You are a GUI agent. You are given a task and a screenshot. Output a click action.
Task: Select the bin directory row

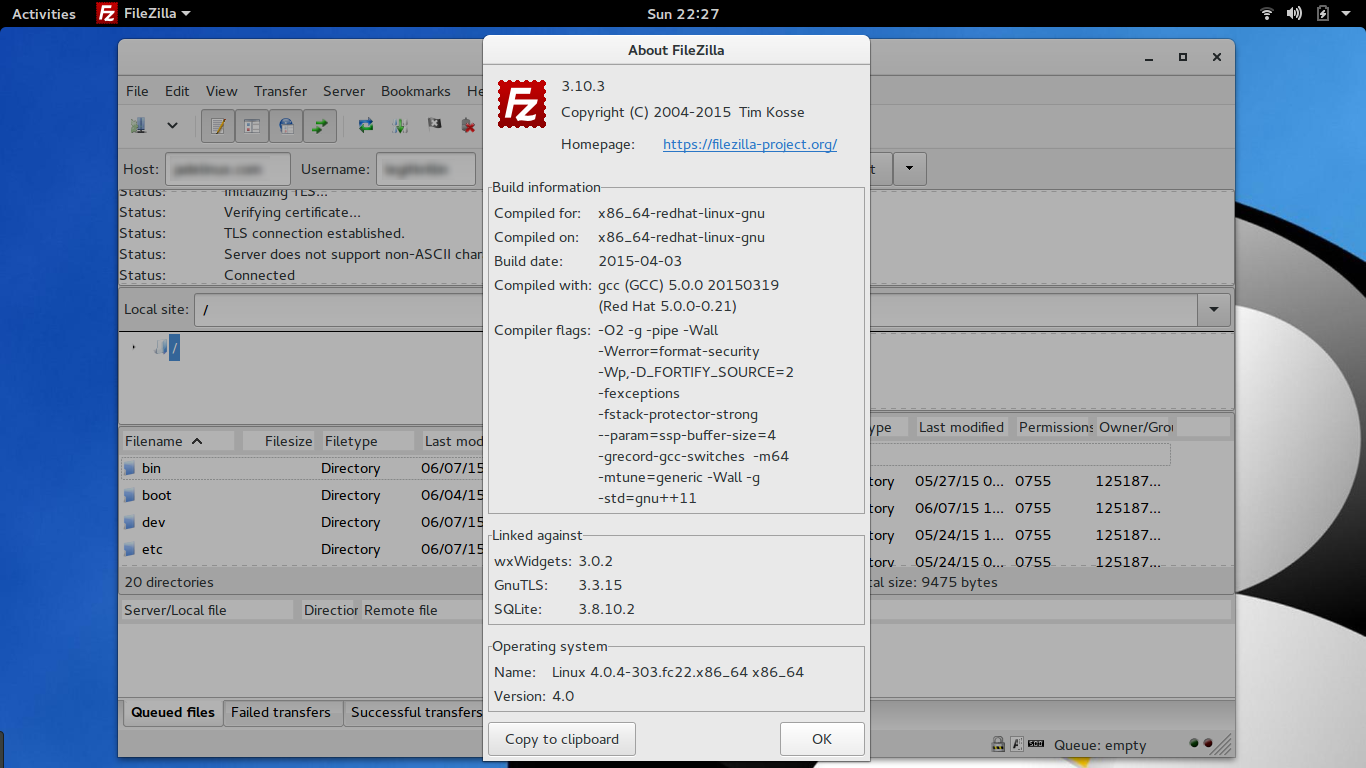(x=301, y=468)
